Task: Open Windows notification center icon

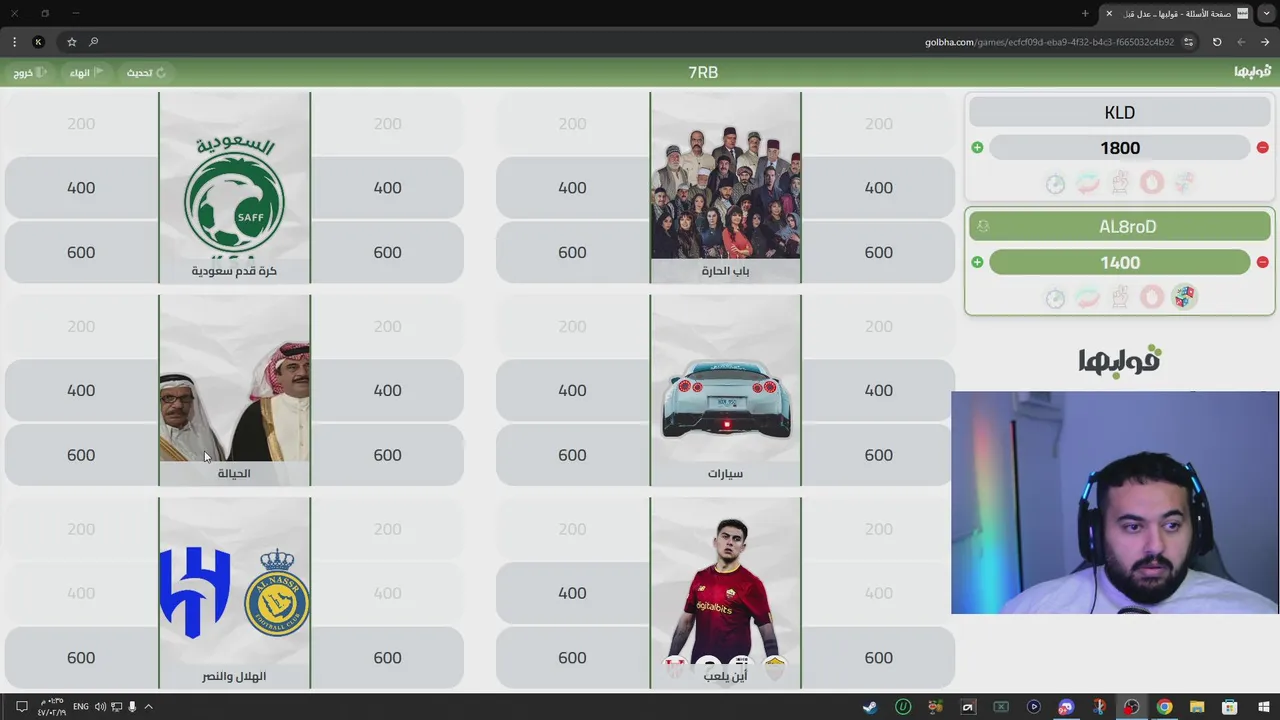Action: [21, 707]
